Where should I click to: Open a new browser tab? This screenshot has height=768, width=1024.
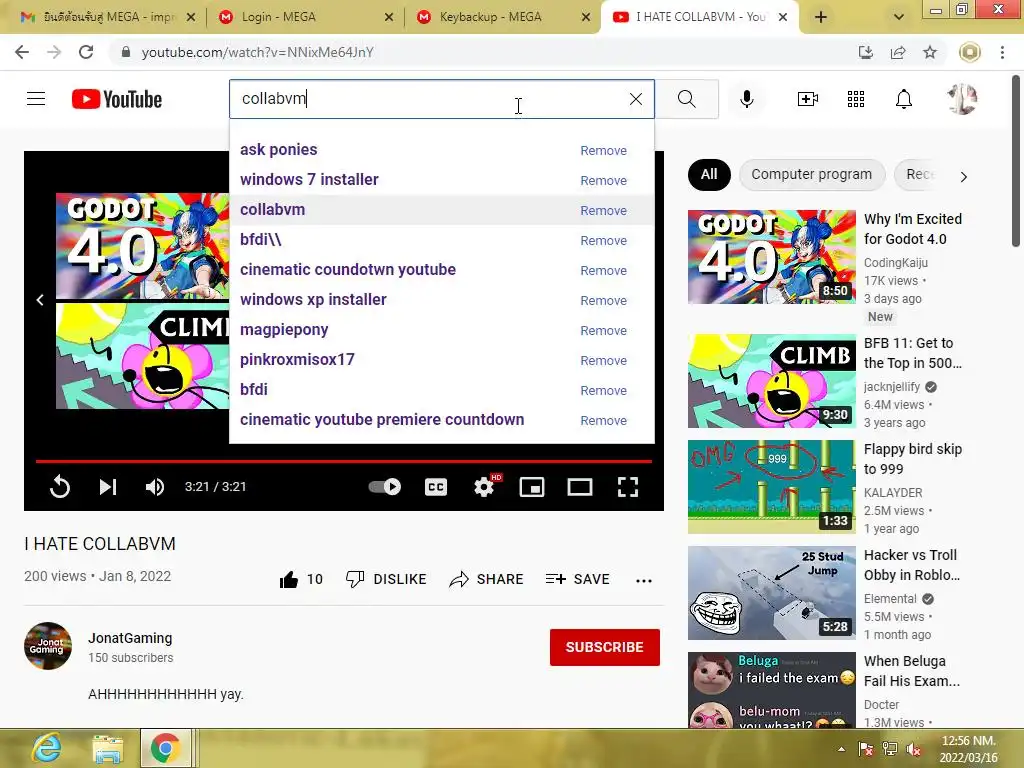point(821,17)
